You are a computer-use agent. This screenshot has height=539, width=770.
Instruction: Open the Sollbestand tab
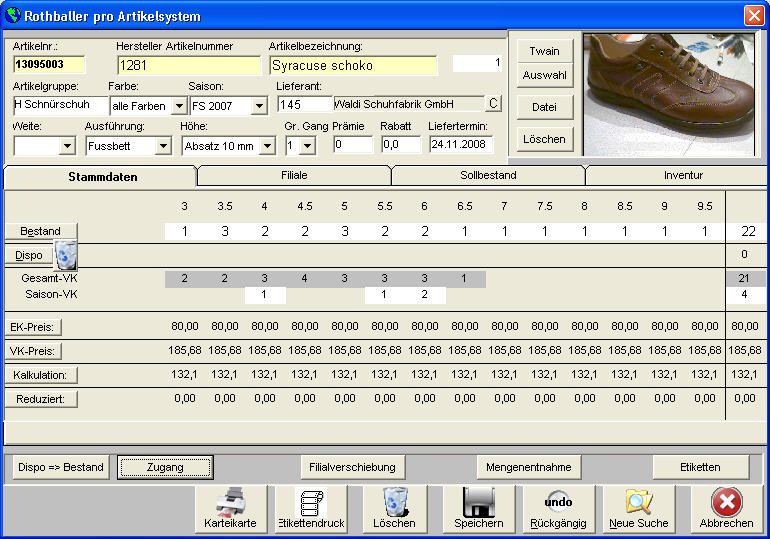coord(488,175)
